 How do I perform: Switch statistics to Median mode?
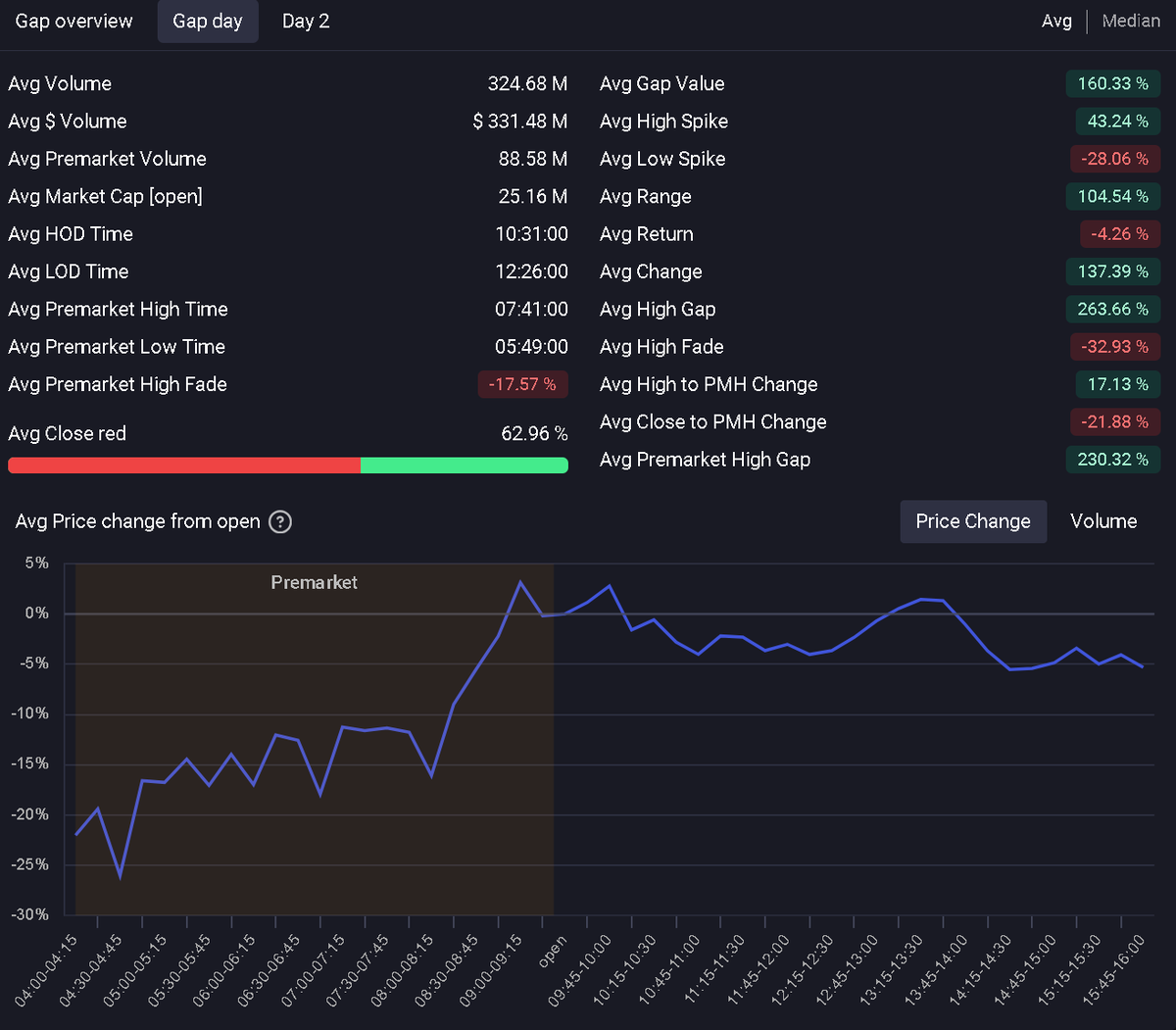(x=1131, y=21)
